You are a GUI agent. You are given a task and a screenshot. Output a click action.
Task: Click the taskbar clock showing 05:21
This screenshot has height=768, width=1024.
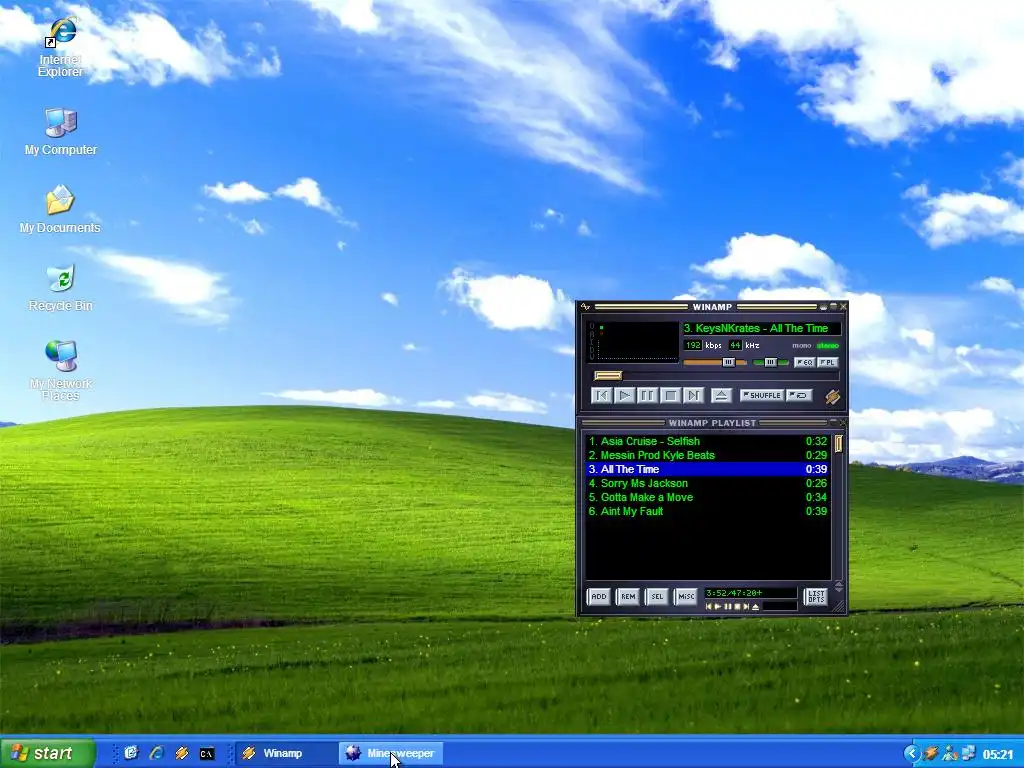tap(997, 754)
